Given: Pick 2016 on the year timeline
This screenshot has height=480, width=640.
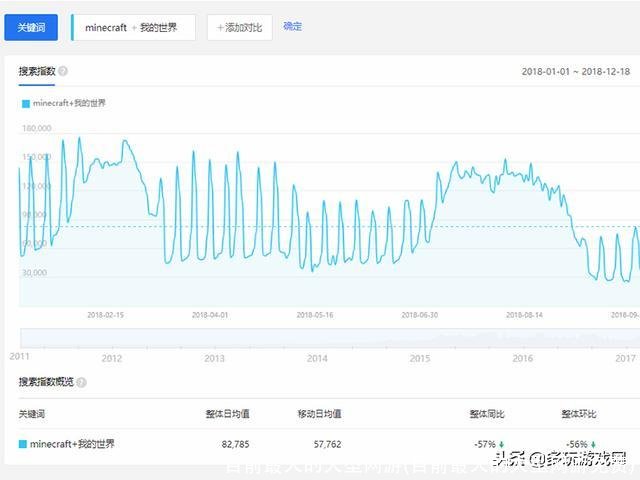Looking at the screenshot, I should pyautogui.click(x=522, y=357).
